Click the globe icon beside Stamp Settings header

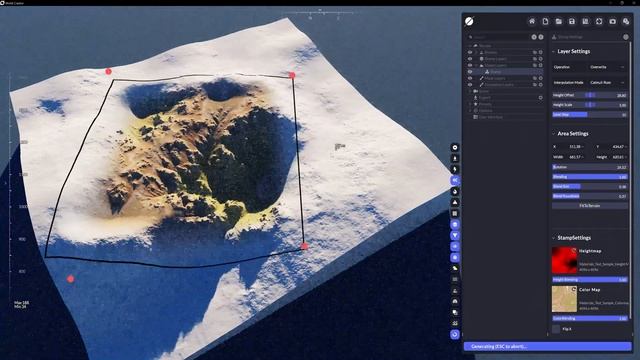click(626, 37)
